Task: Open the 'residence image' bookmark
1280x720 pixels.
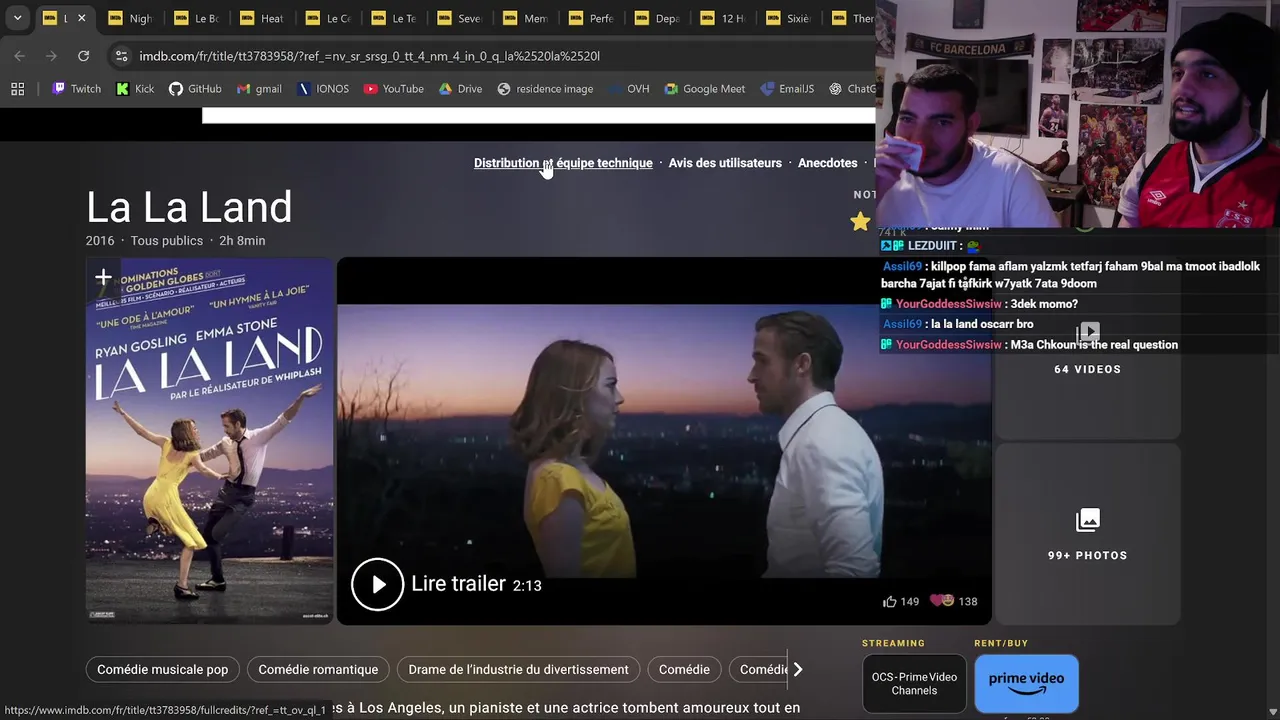Action: point(545,89)
